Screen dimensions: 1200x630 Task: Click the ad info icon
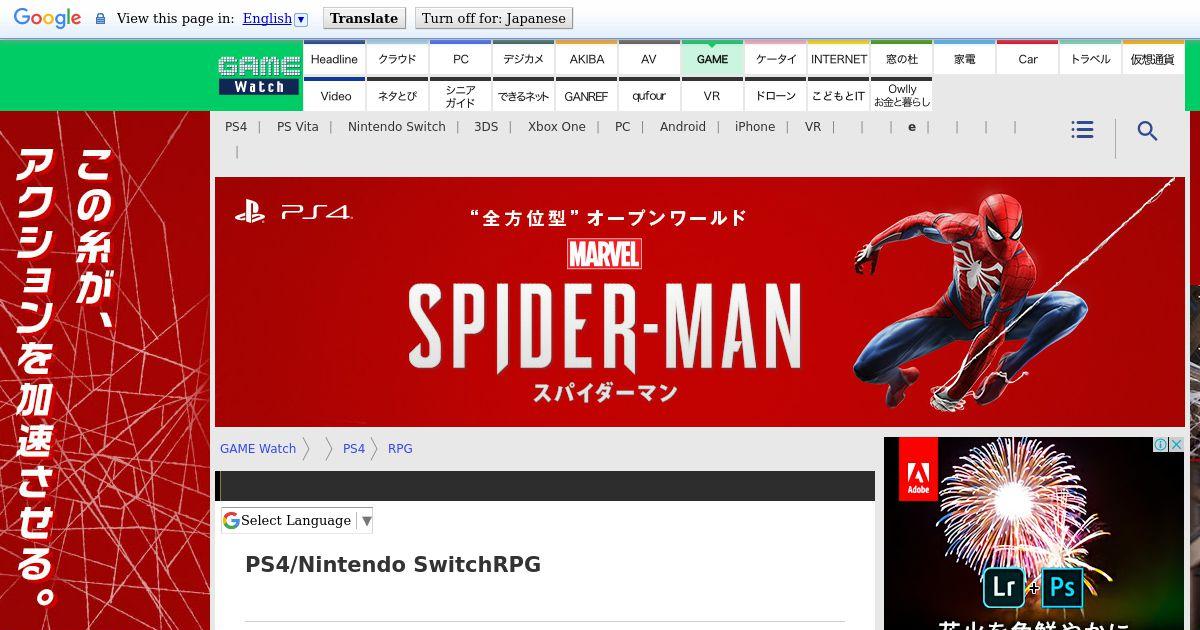point(1161,445)
